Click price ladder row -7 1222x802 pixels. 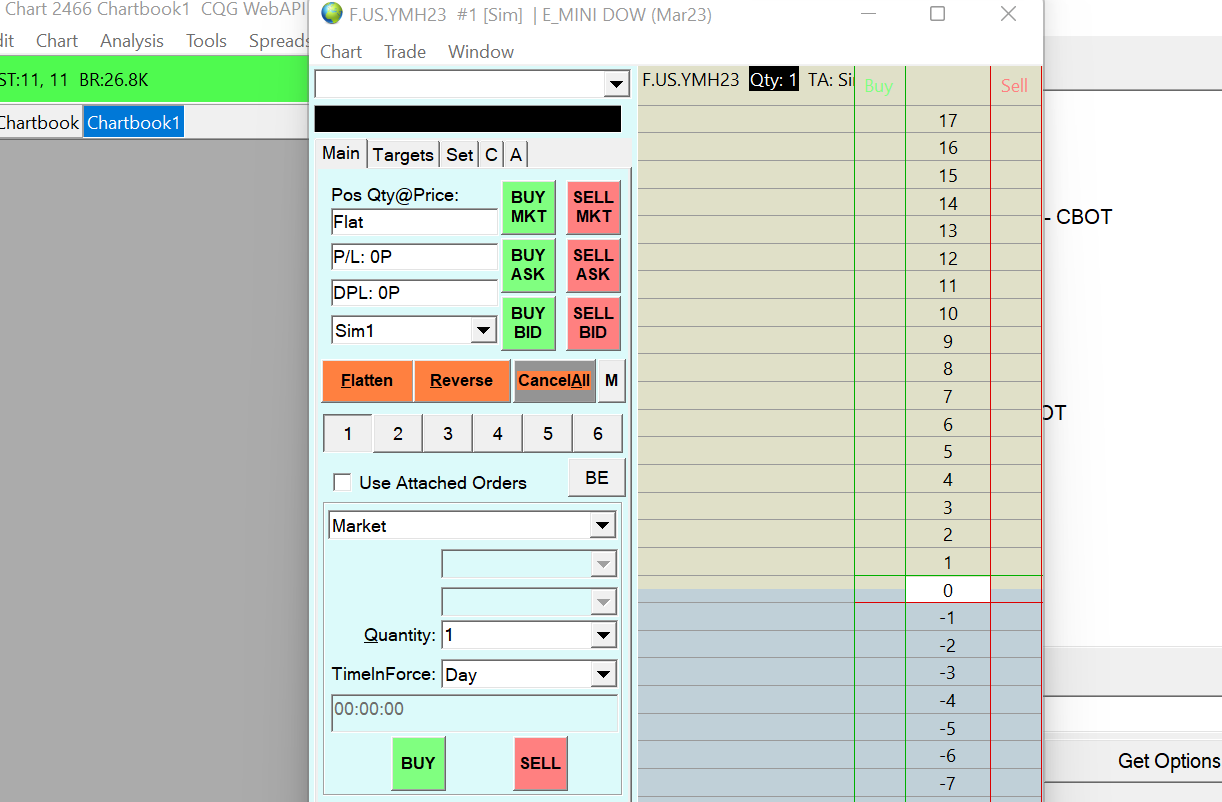(x=948, y=783)
